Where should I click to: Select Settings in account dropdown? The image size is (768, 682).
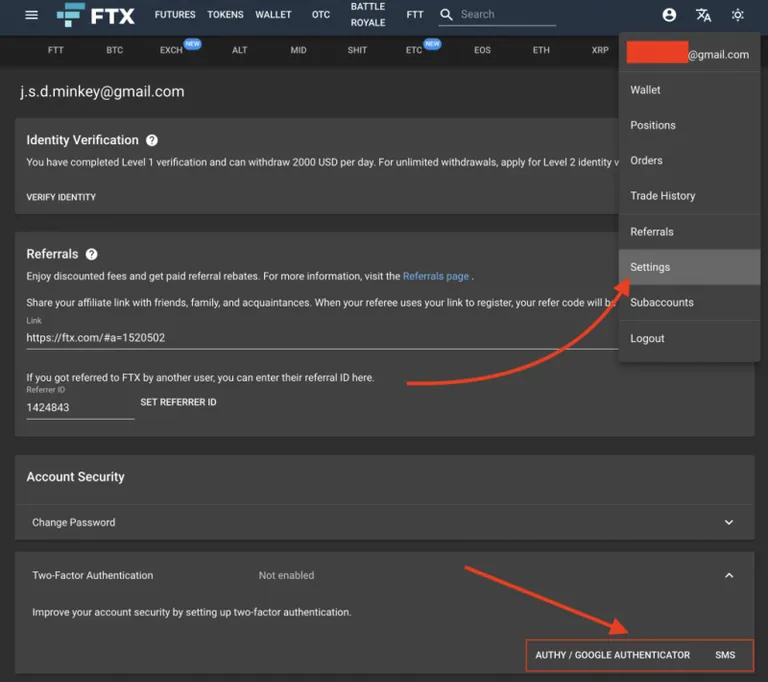point(689,267)
